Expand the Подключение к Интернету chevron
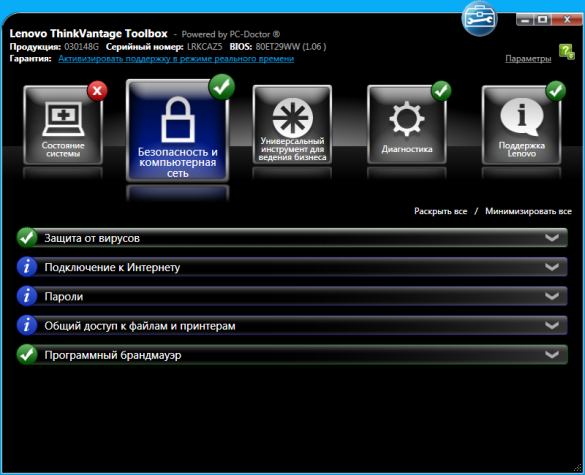 [x=552, y=267]
